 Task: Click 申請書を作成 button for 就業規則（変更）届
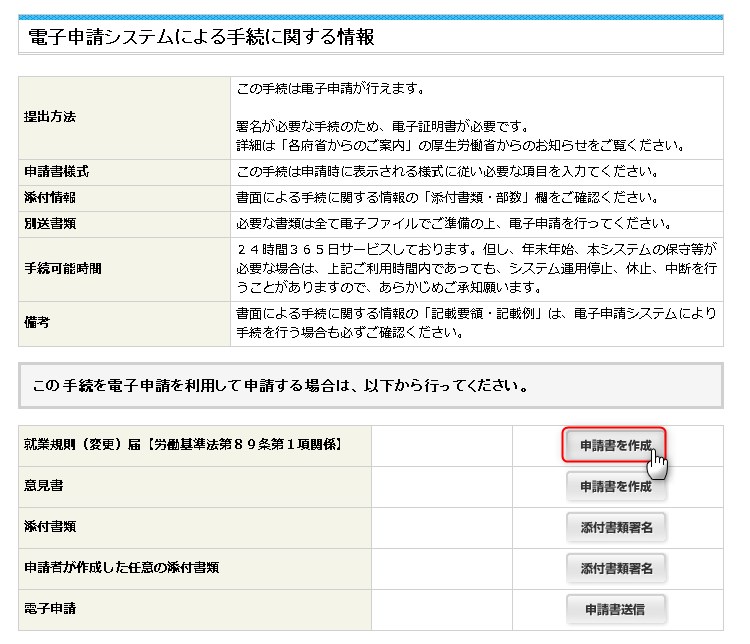point(615,445)
